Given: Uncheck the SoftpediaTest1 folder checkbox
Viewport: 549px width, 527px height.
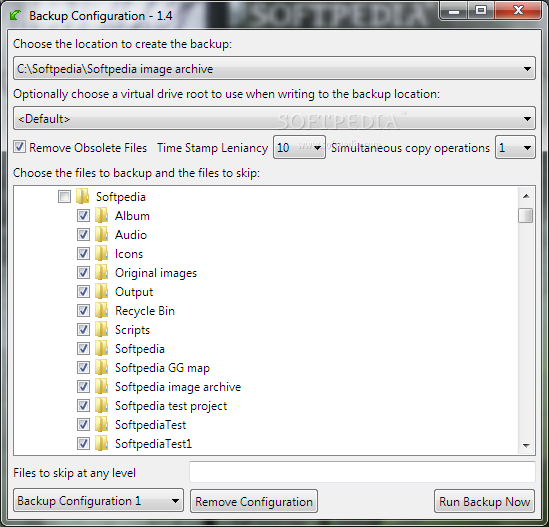Looking at the screenshot, I should 83,443.
